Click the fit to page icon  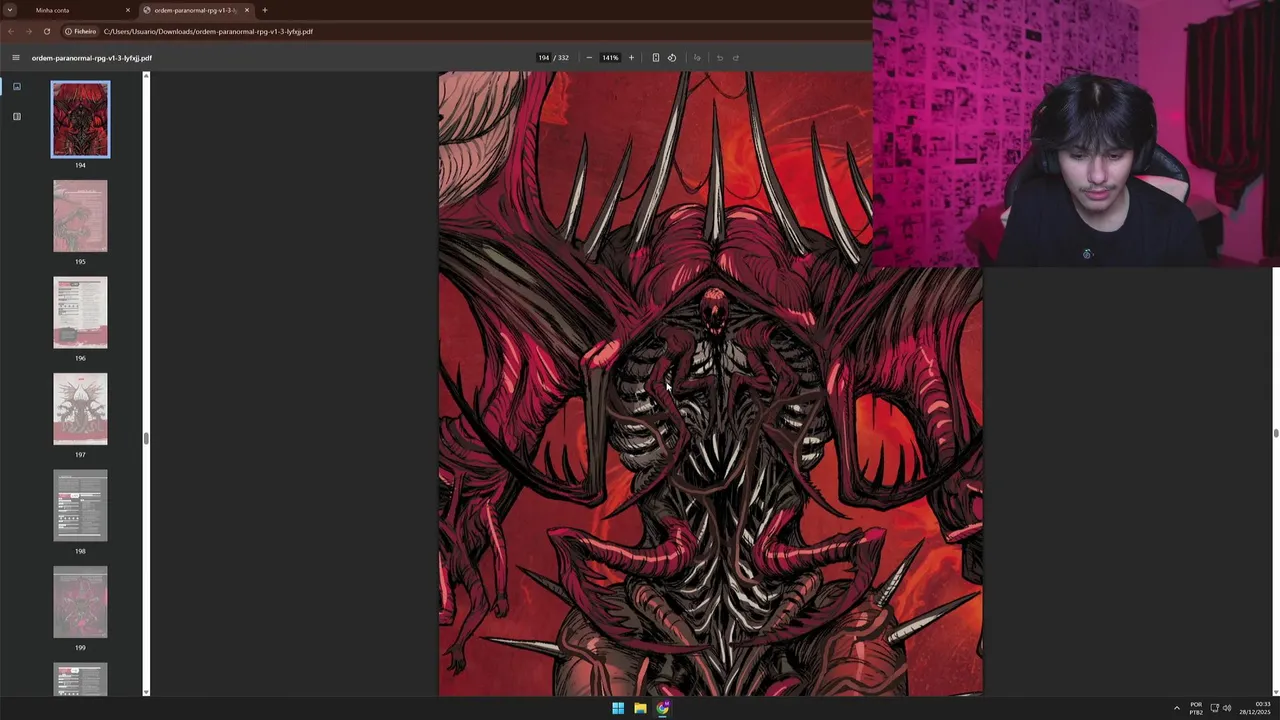(656, 58)
